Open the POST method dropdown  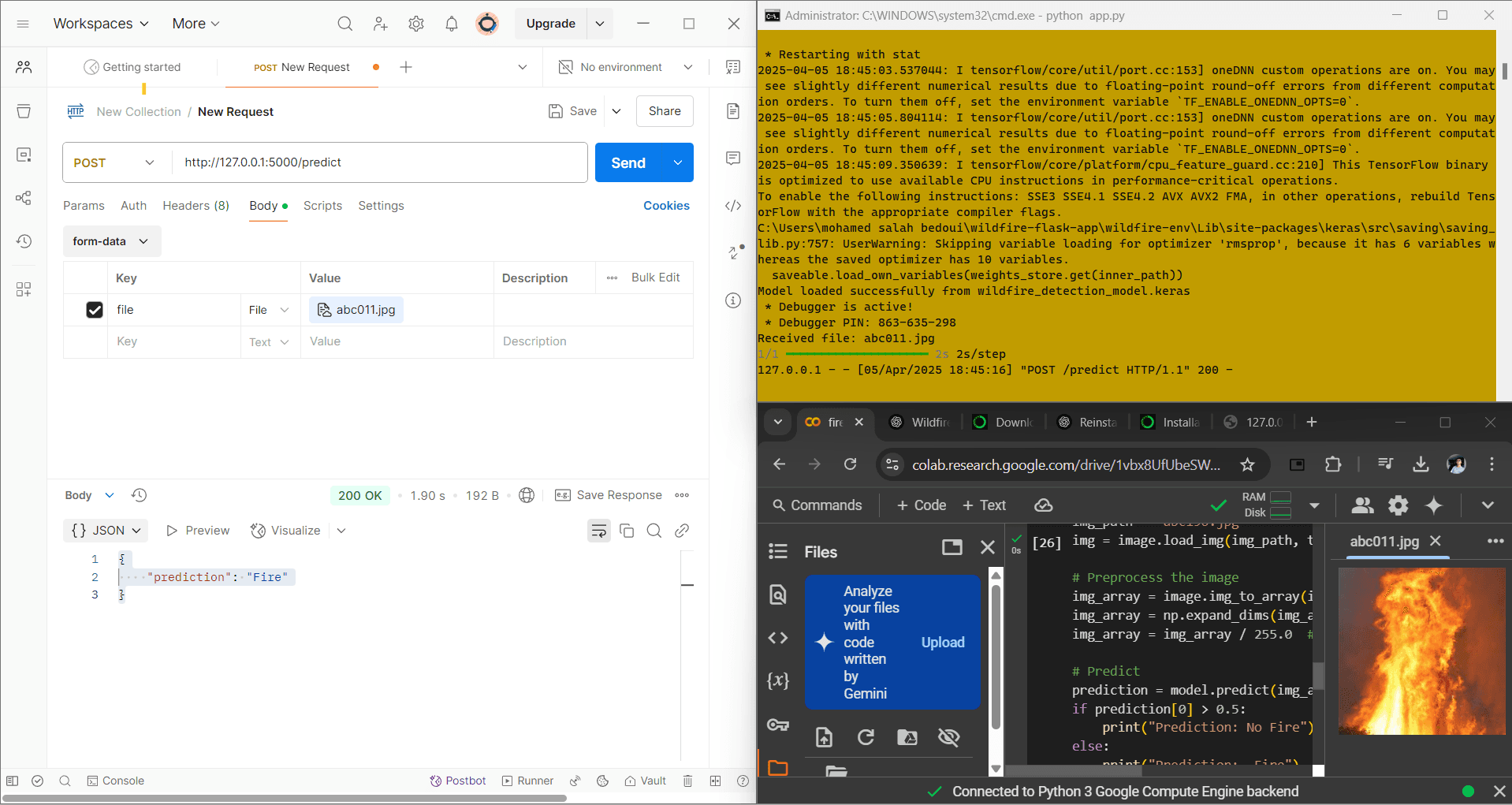coord(114,162)
